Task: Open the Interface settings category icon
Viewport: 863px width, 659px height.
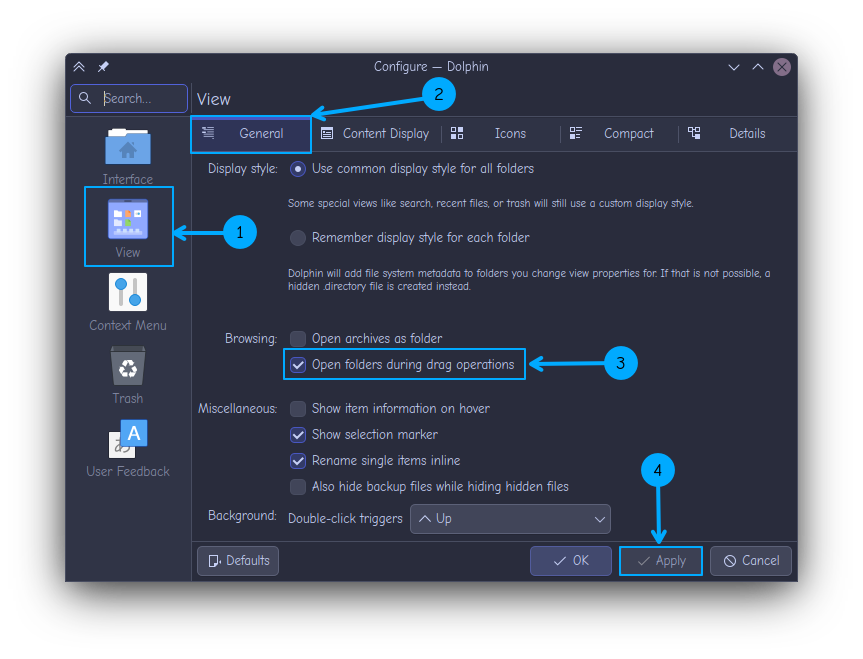Action: pos(128,148)
